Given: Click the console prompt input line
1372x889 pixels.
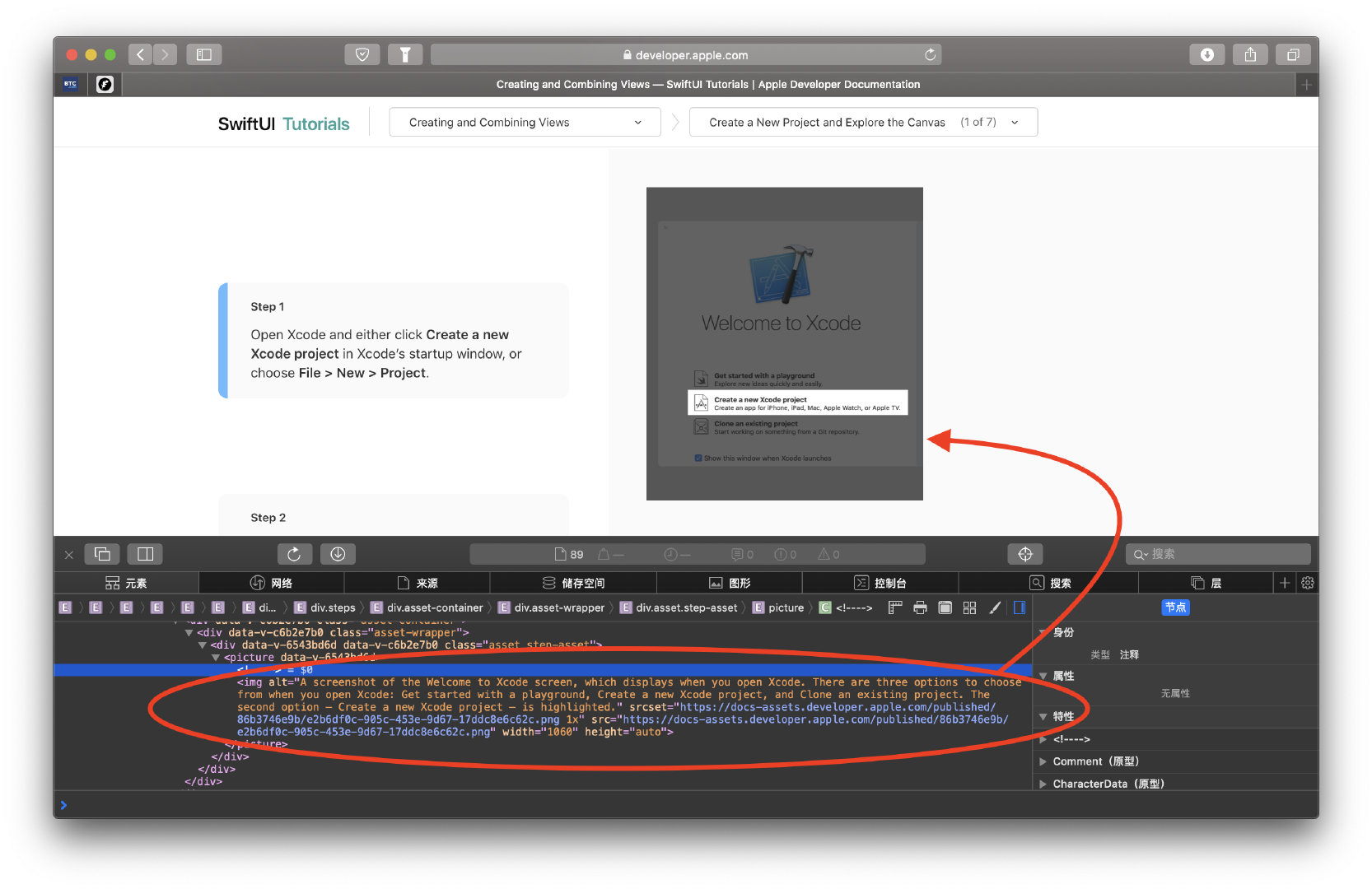Looking at the screenshot, I should pos(686,805).
